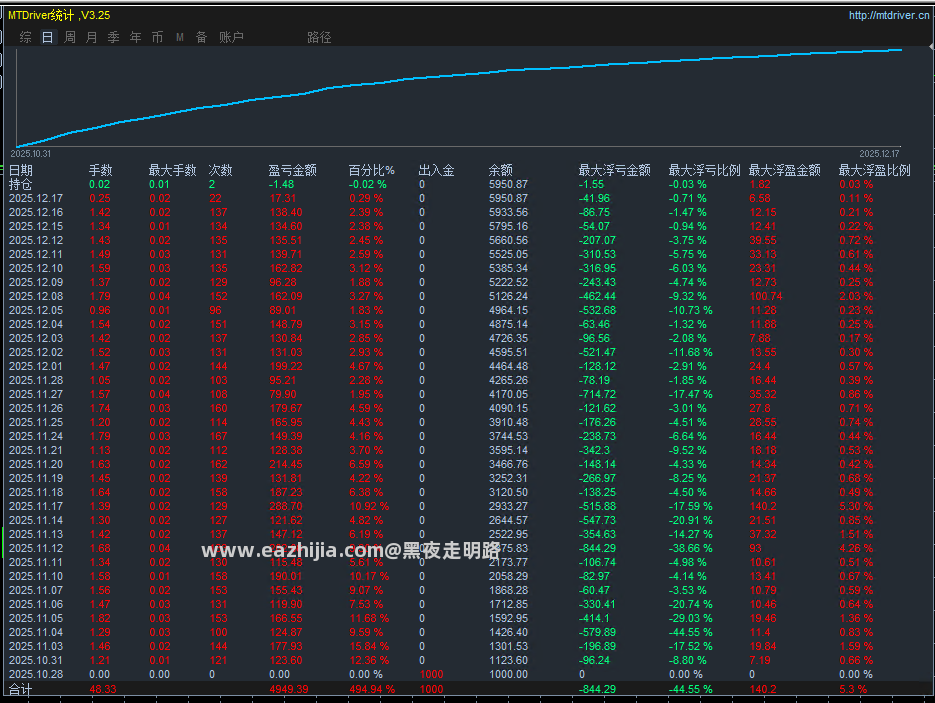Click the 盈亏金额 column header

click(292, 170)
